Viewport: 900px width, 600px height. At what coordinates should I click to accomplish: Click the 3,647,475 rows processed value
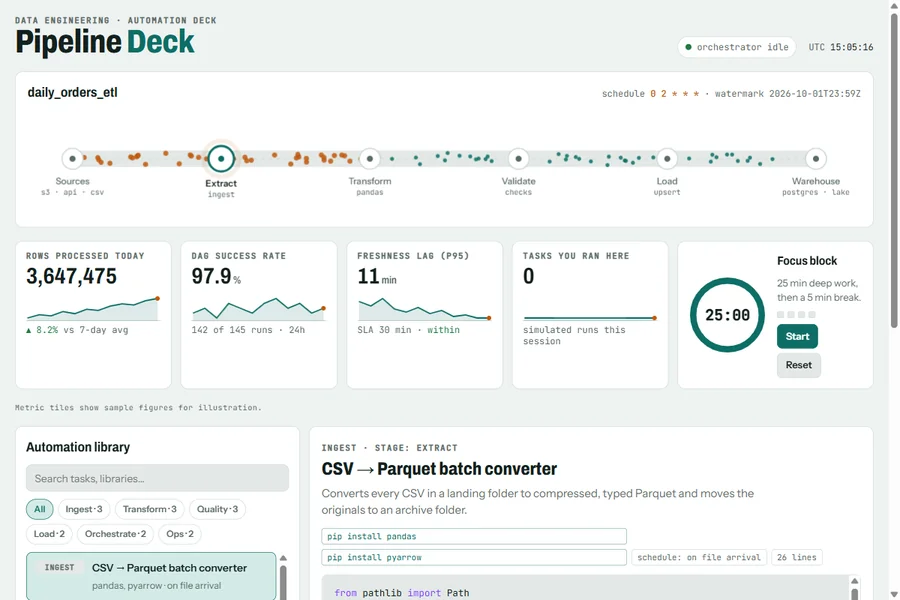(x=71, y=277)
